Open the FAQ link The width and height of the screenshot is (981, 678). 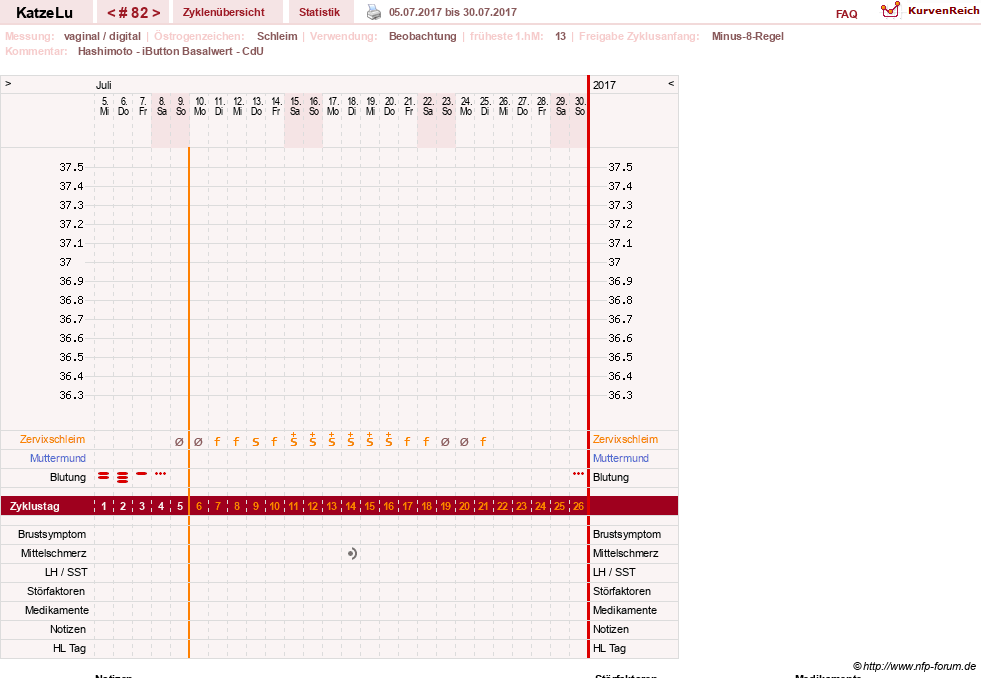click(846, 14)
